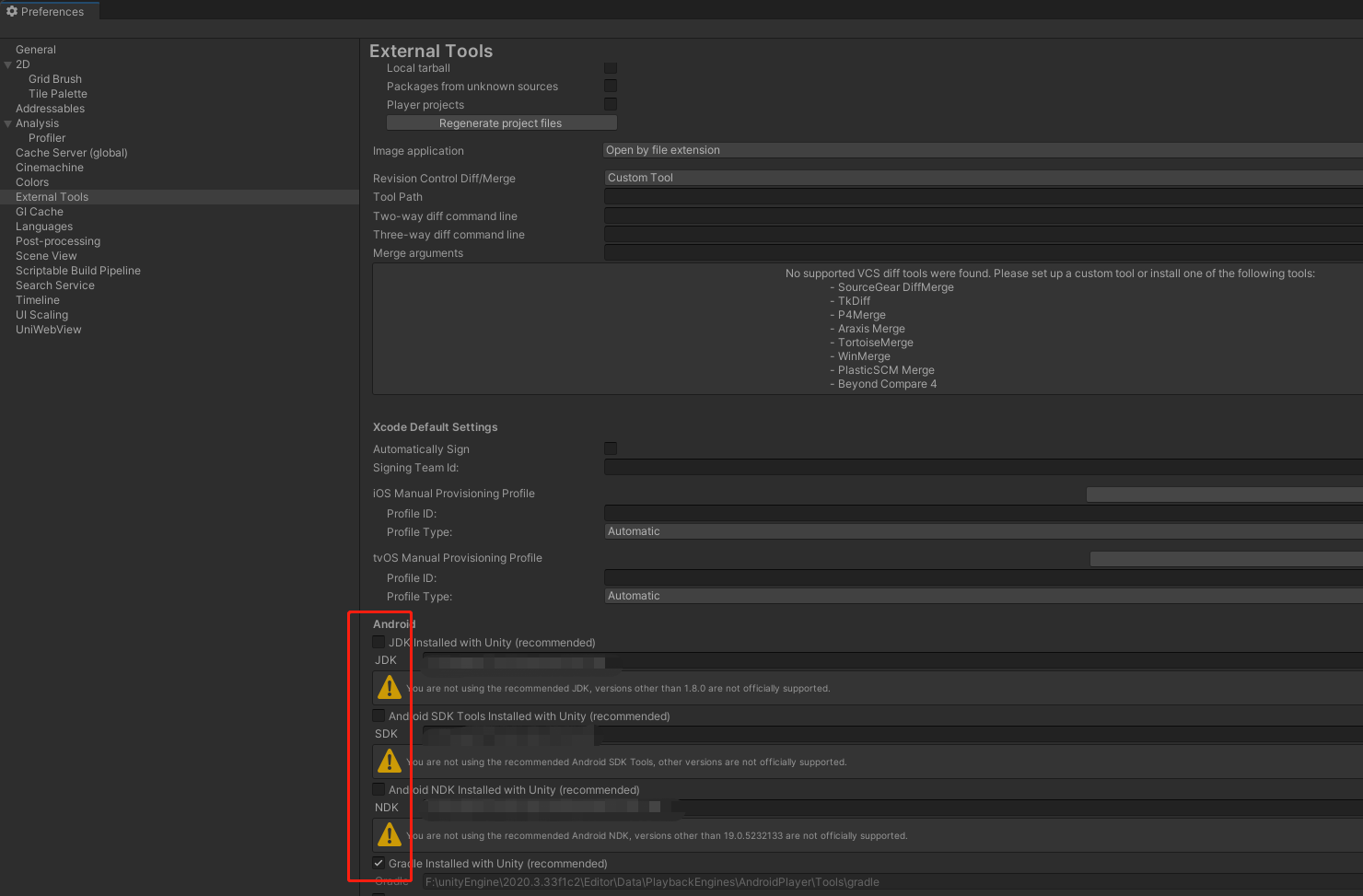
Task: Open UniWebView preferences
Action: point(49,330)
